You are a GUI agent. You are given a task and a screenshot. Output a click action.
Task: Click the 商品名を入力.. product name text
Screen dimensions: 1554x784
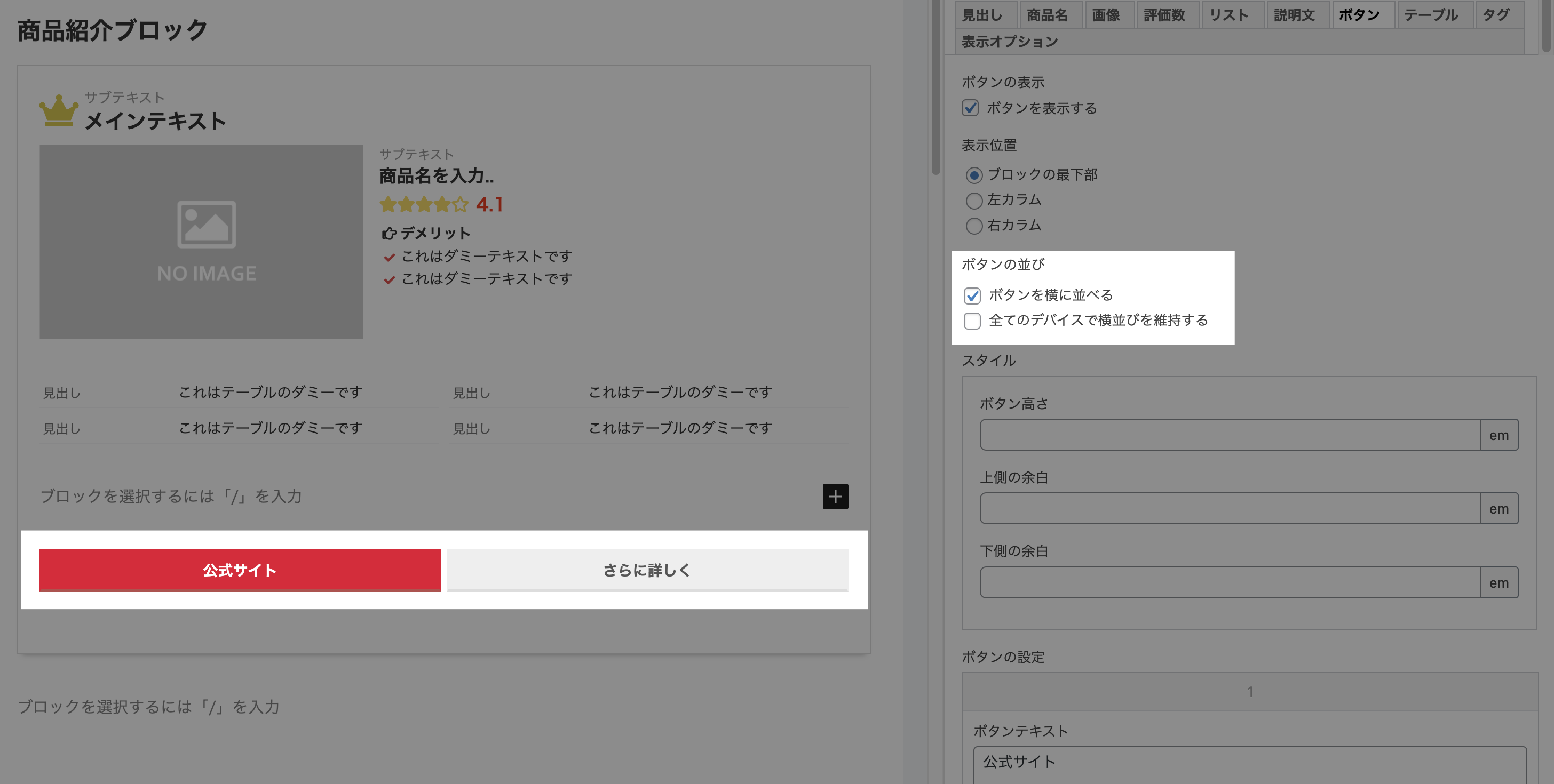tap(437, 175)
